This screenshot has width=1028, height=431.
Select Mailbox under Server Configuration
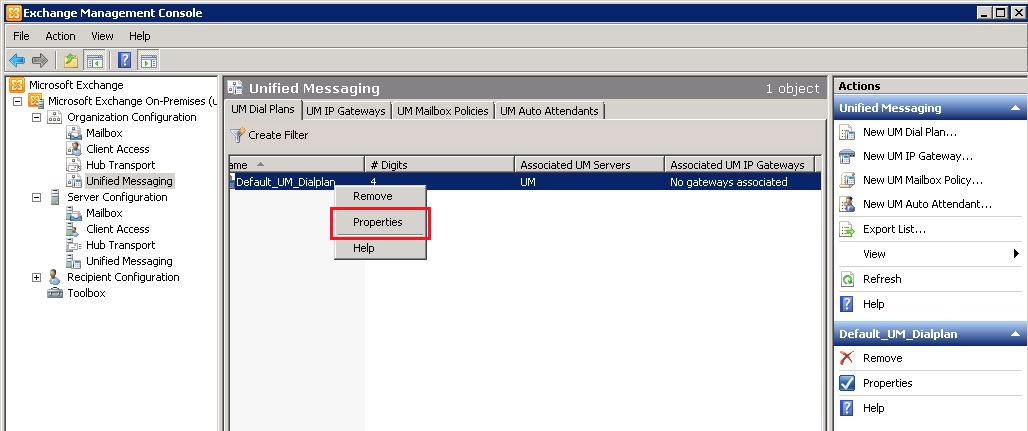tap(104, 213)
